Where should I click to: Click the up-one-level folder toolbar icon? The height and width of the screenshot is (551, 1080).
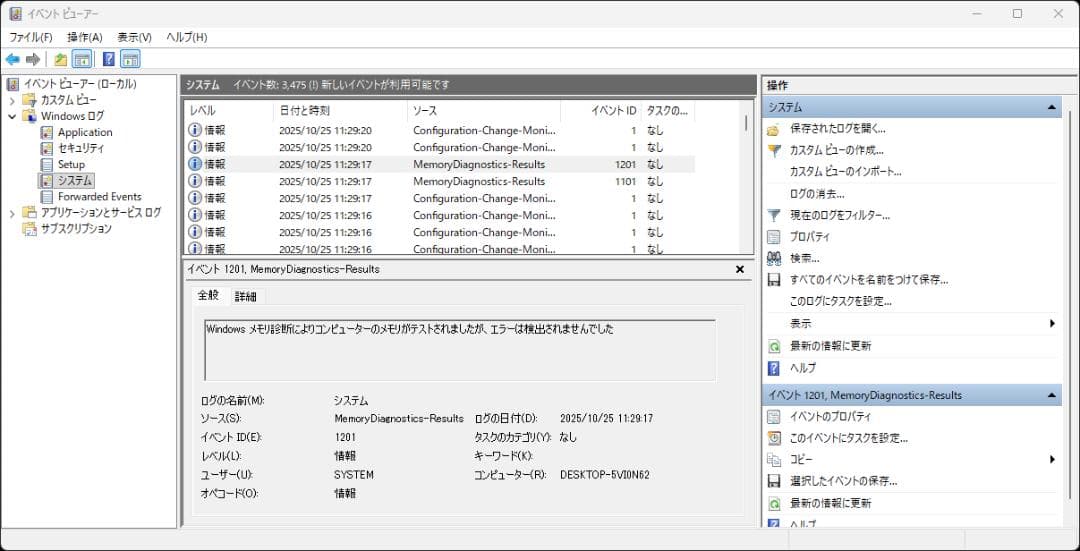[x=61, y=59]
